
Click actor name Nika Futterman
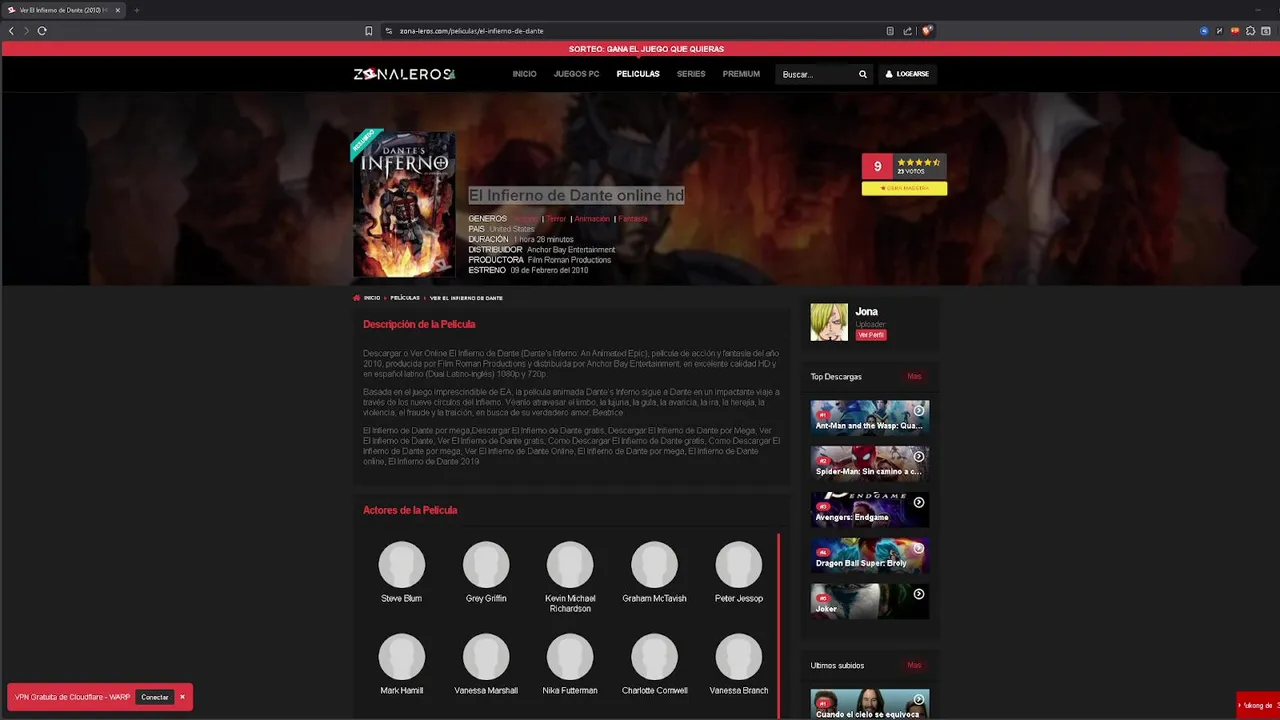click(x=570, y=691)
